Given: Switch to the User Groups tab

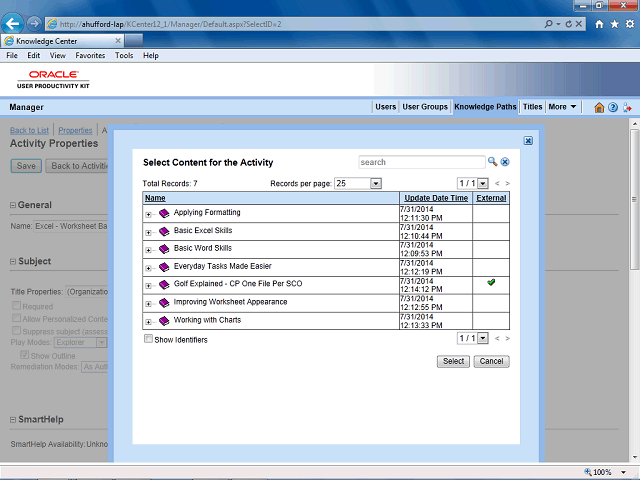Looking at the screenshot, I should click(x=425, y=107).
